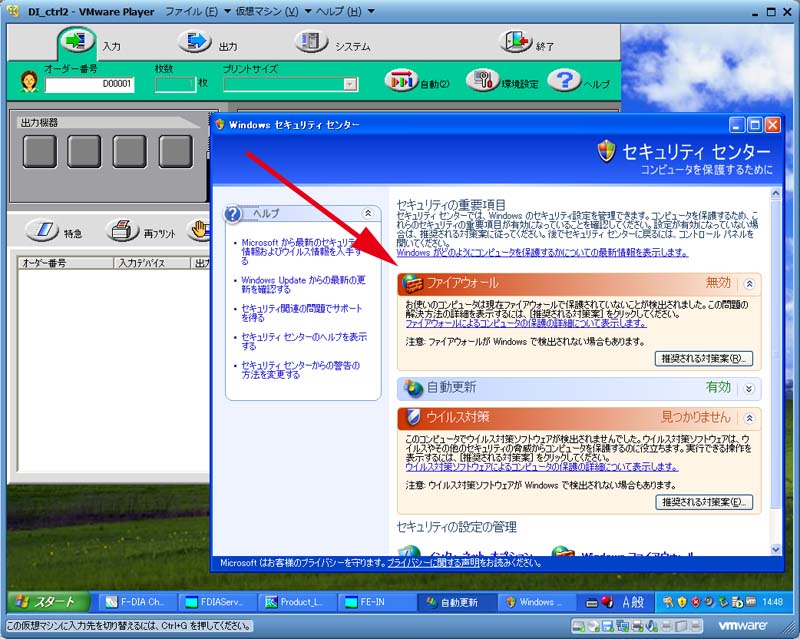800x639 pixels.
Task: Open the プリントサイズ dropdown arrow
Action: (350, 84)
